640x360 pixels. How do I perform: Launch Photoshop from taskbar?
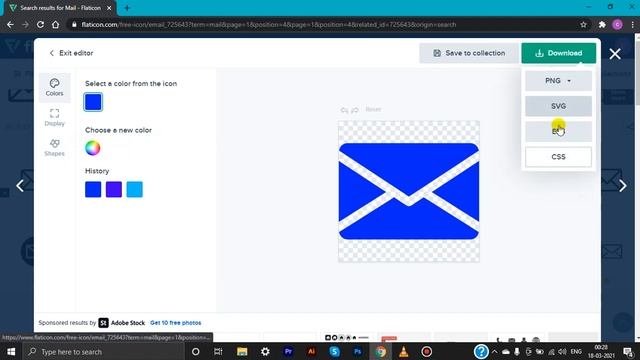[358, 351]
